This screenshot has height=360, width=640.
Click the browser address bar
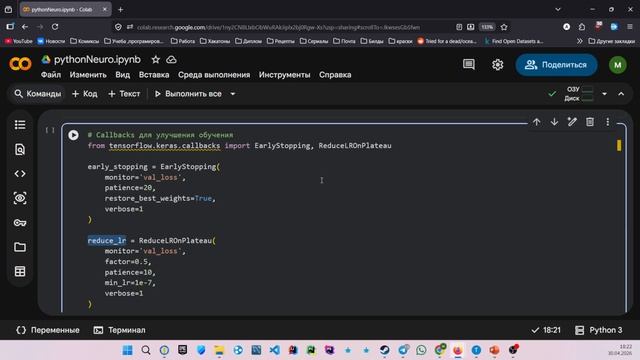click(x=286, y=27)
